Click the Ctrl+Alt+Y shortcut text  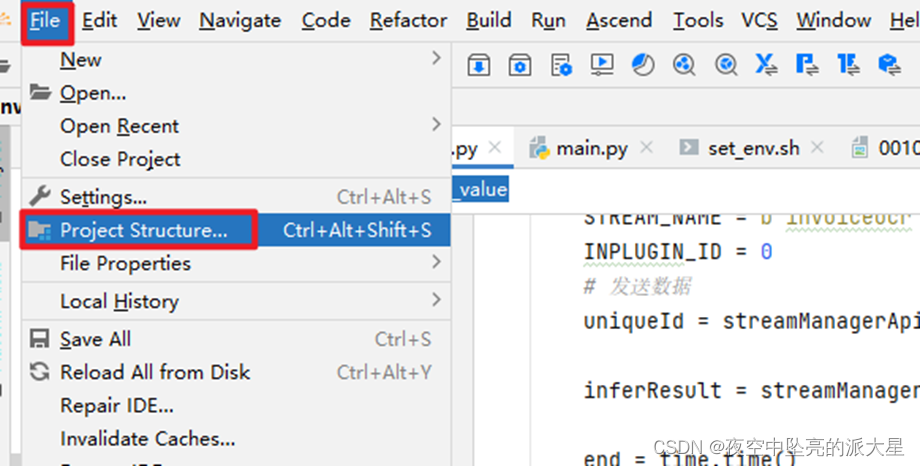point(384,372)
